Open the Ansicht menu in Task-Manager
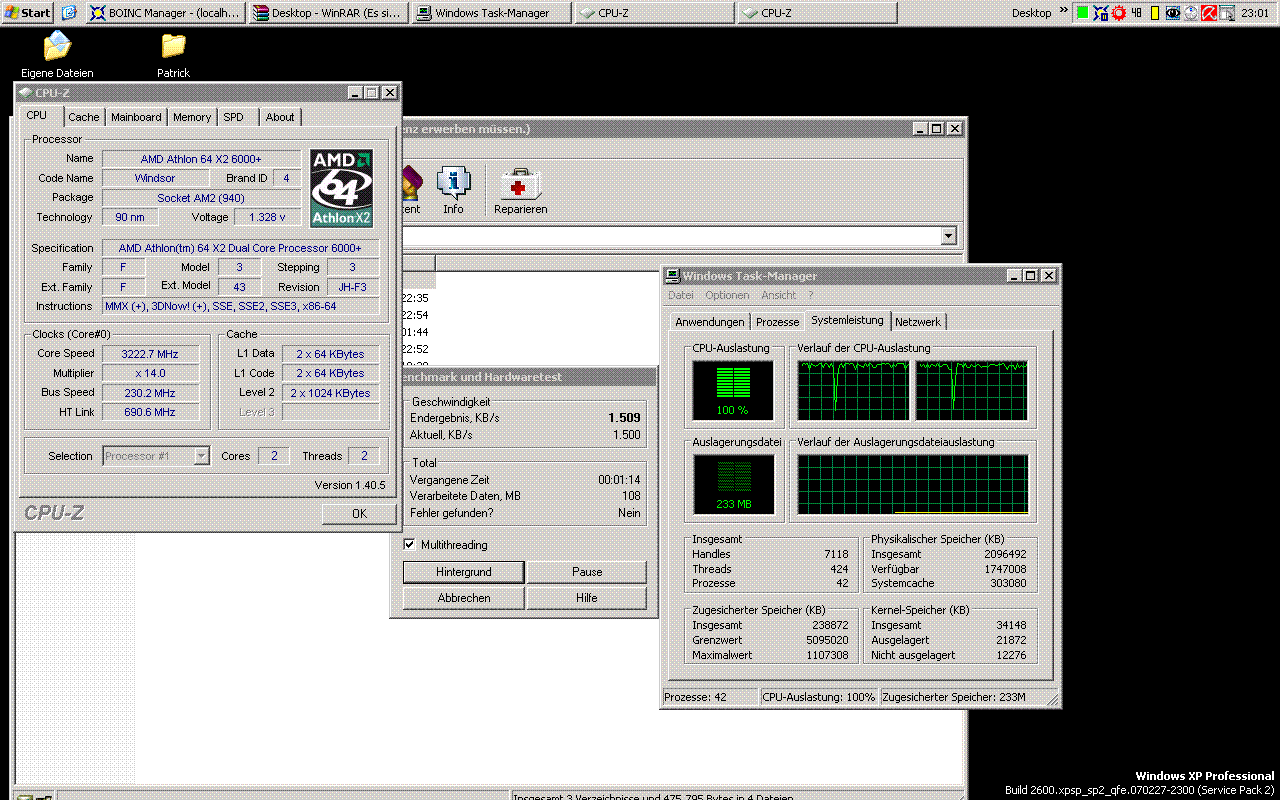 (779, 295)
